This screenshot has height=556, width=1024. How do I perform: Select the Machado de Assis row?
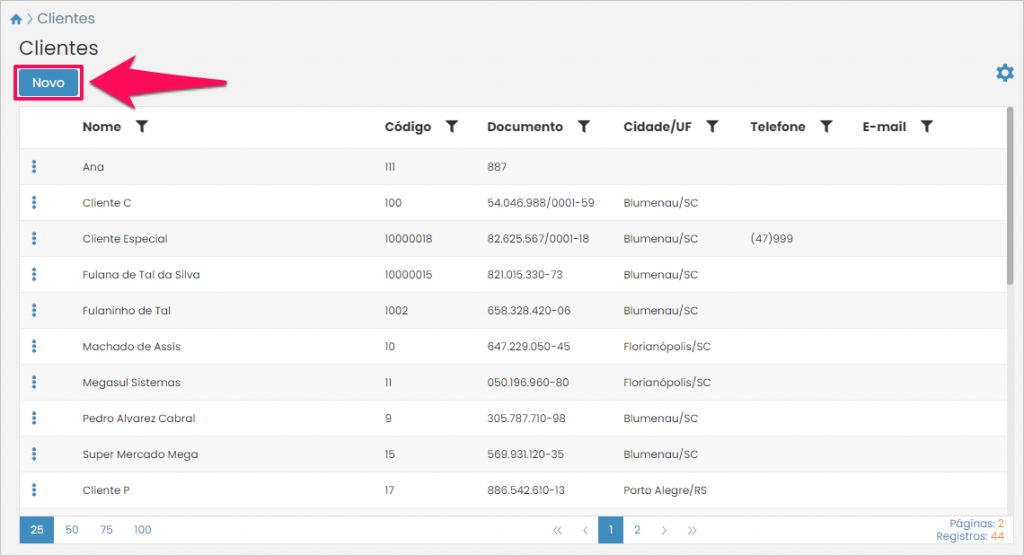pos(131,347)
